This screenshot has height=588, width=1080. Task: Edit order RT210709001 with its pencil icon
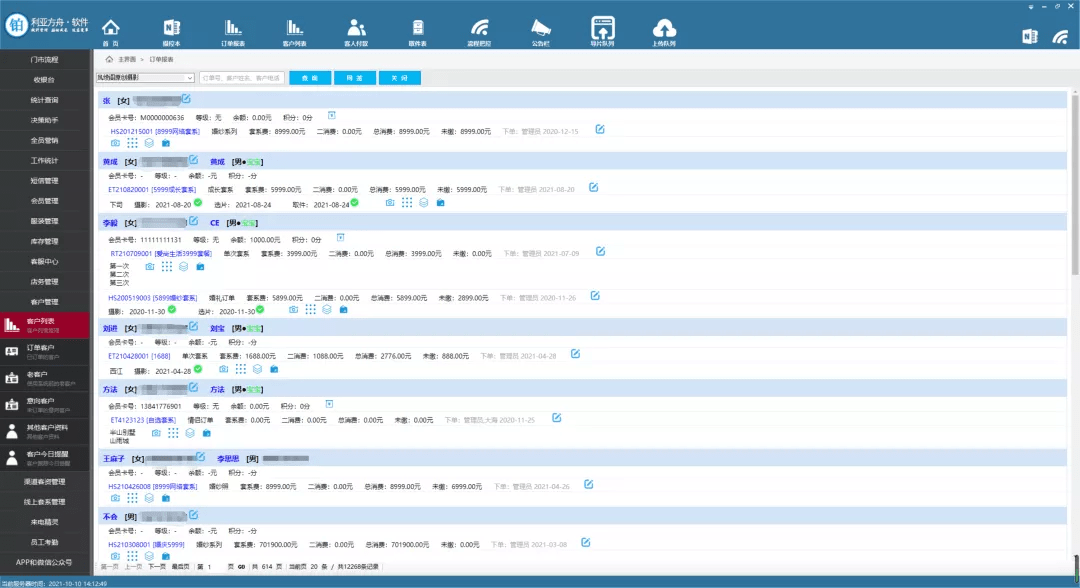(601, 251)
